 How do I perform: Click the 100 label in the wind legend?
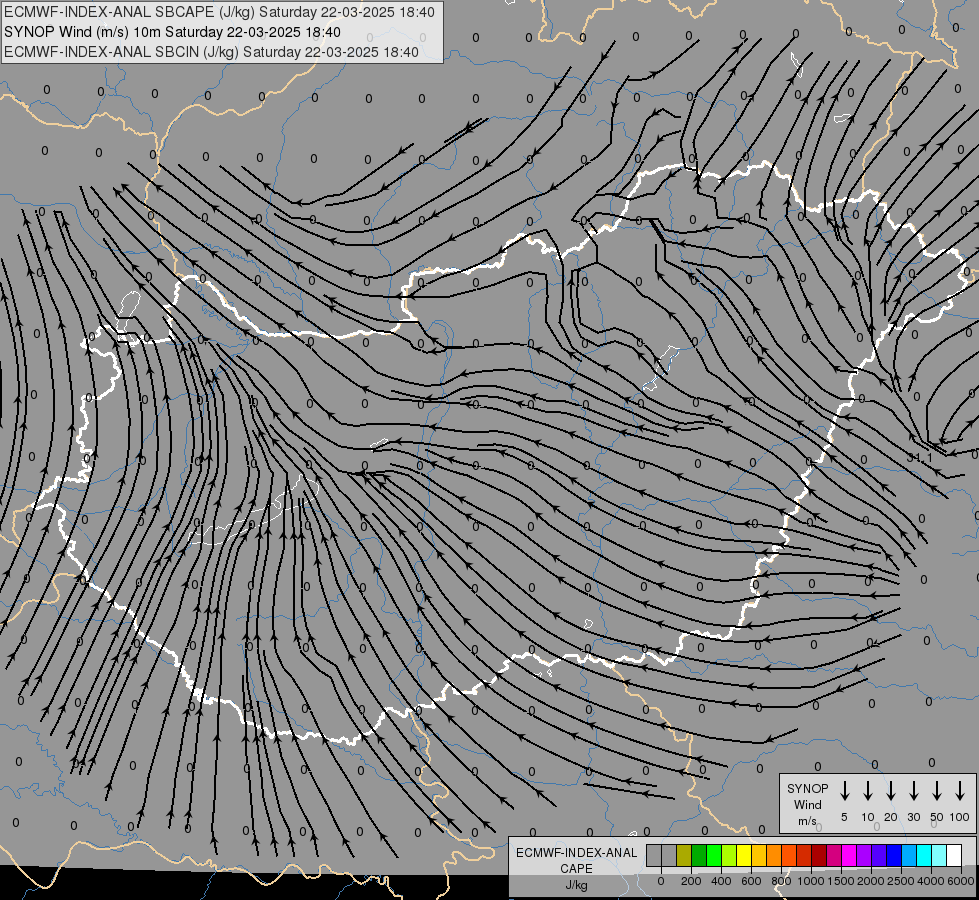pyautogui.click(x=960, y=817)
